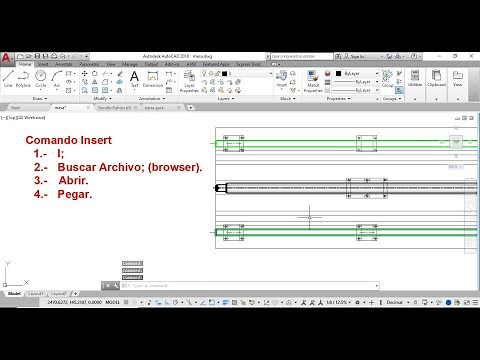480x360 pixels.
Task: Click the Save icon in quick access toolbar
Action: (x=37, y=56)
